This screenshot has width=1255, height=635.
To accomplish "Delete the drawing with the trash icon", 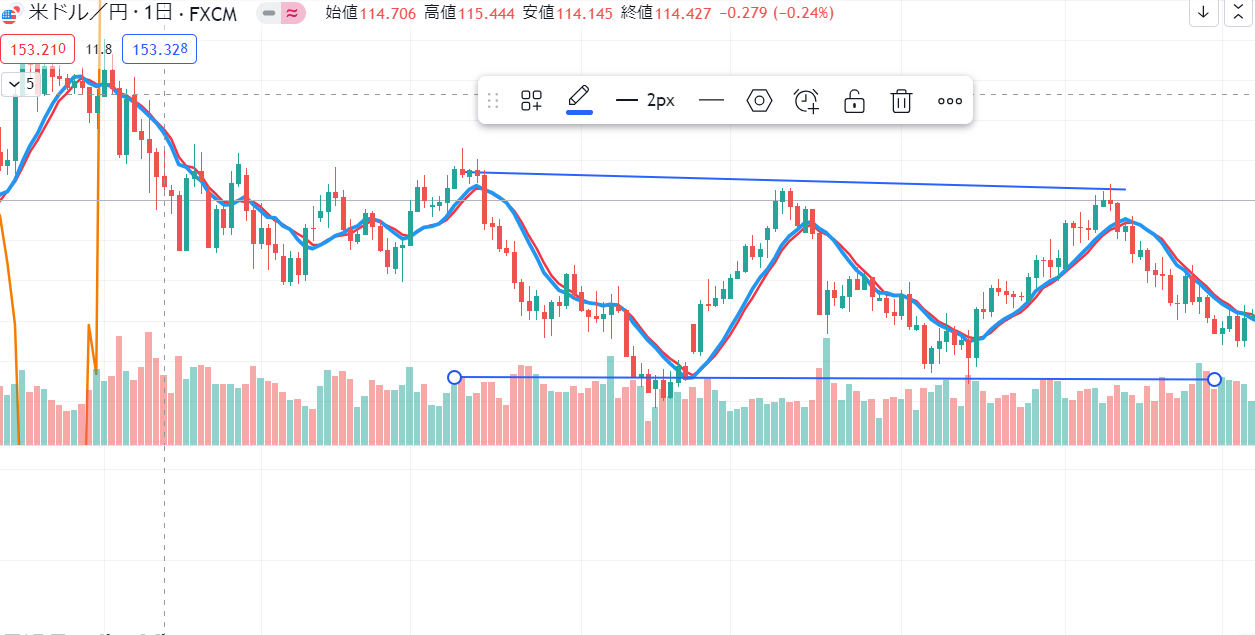I will click(901, 100).
